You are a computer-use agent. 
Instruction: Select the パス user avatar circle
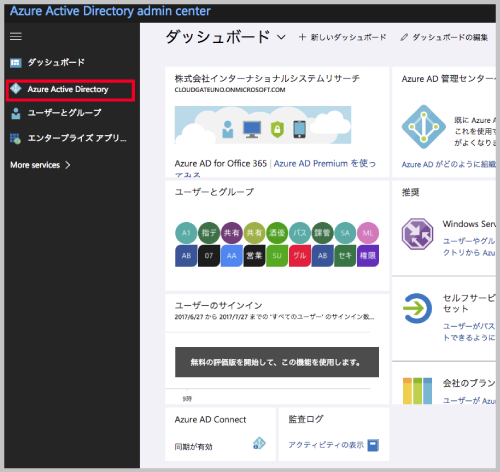pos(299,233)
